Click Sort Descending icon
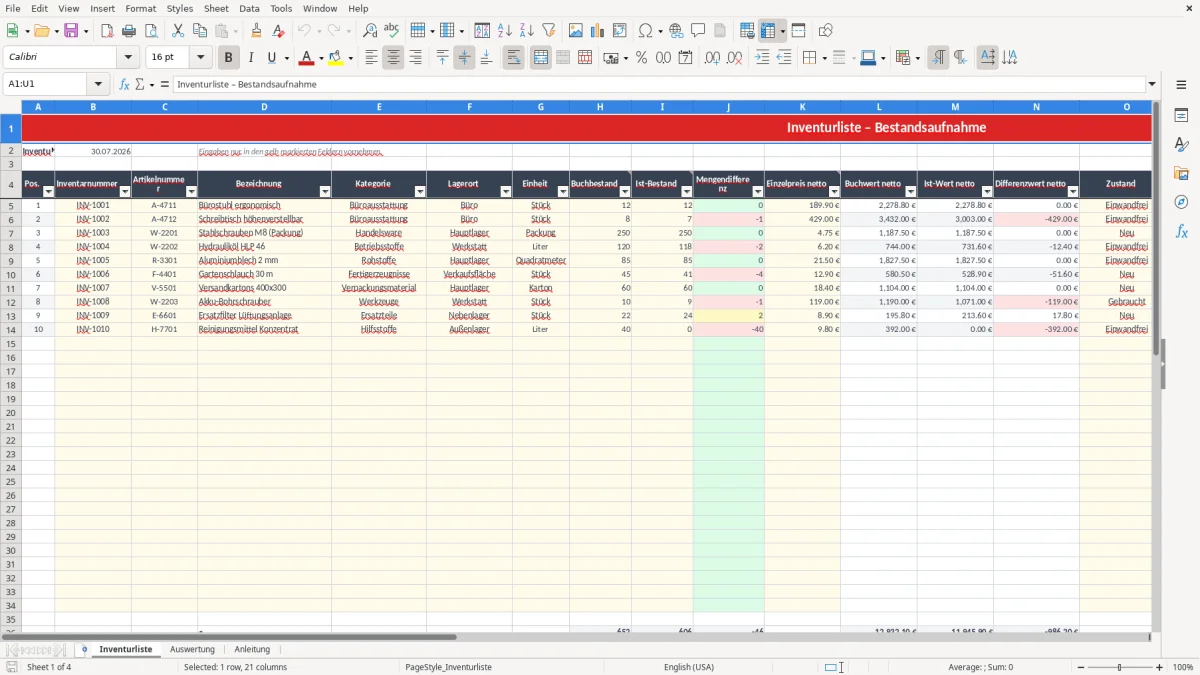The height and width of the screenshot is (675, 1200). [527, 31]
